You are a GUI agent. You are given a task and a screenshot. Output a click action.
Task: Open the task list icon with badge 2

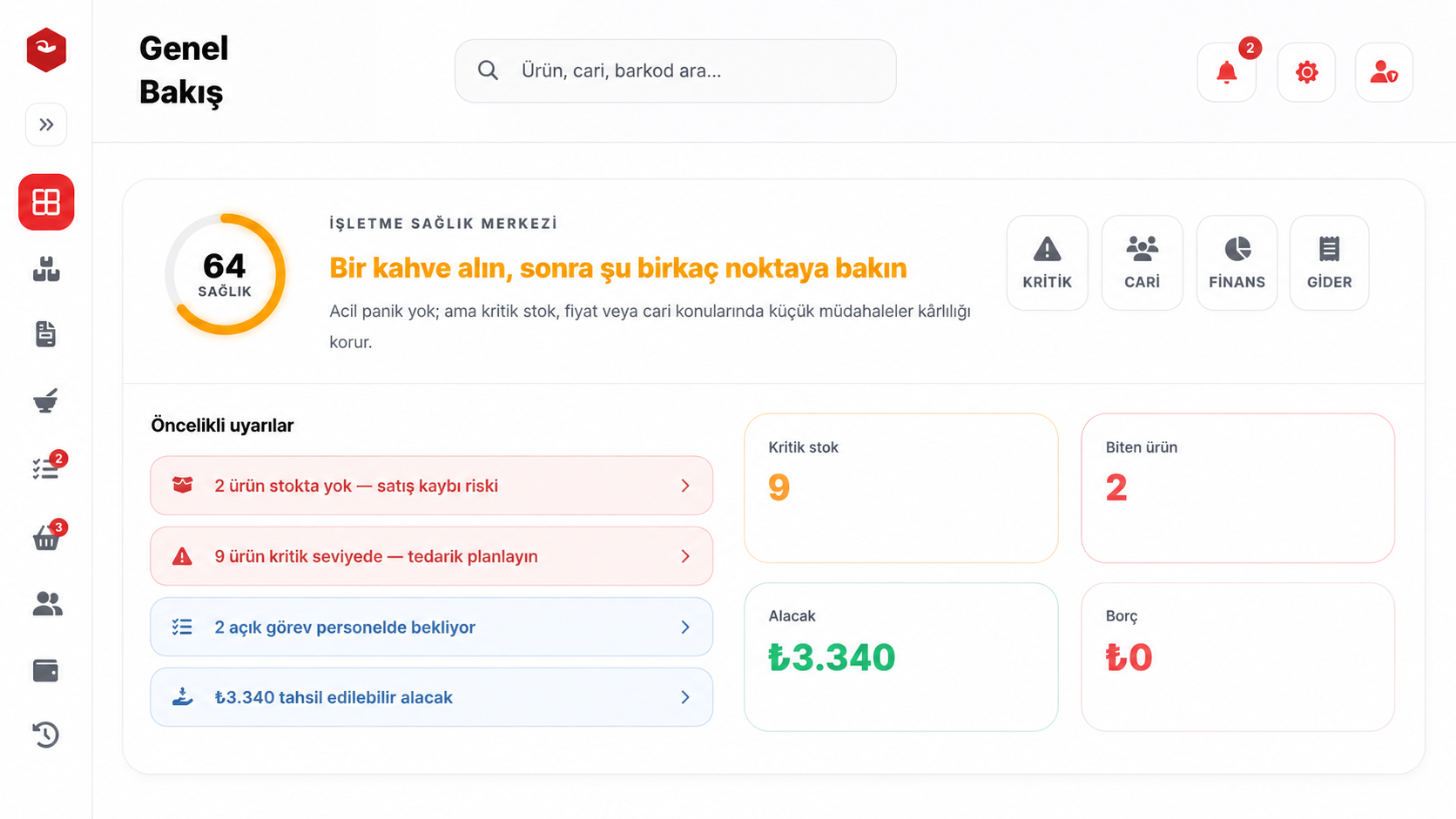pos(47,467)
